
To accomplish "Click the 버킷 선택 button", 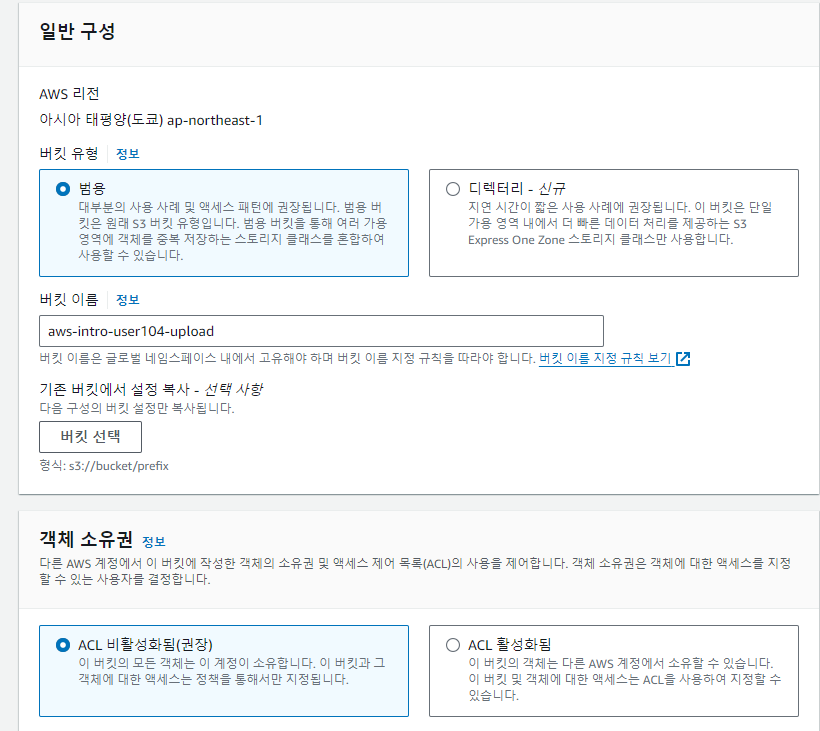I will pyautogui.click(x=90, y=437).
